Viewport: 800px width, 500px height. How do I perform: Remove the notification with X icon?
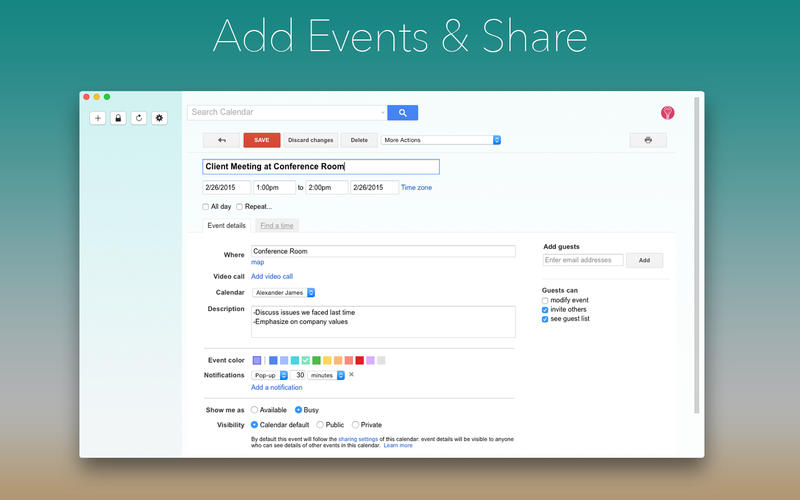pos(351,375)
